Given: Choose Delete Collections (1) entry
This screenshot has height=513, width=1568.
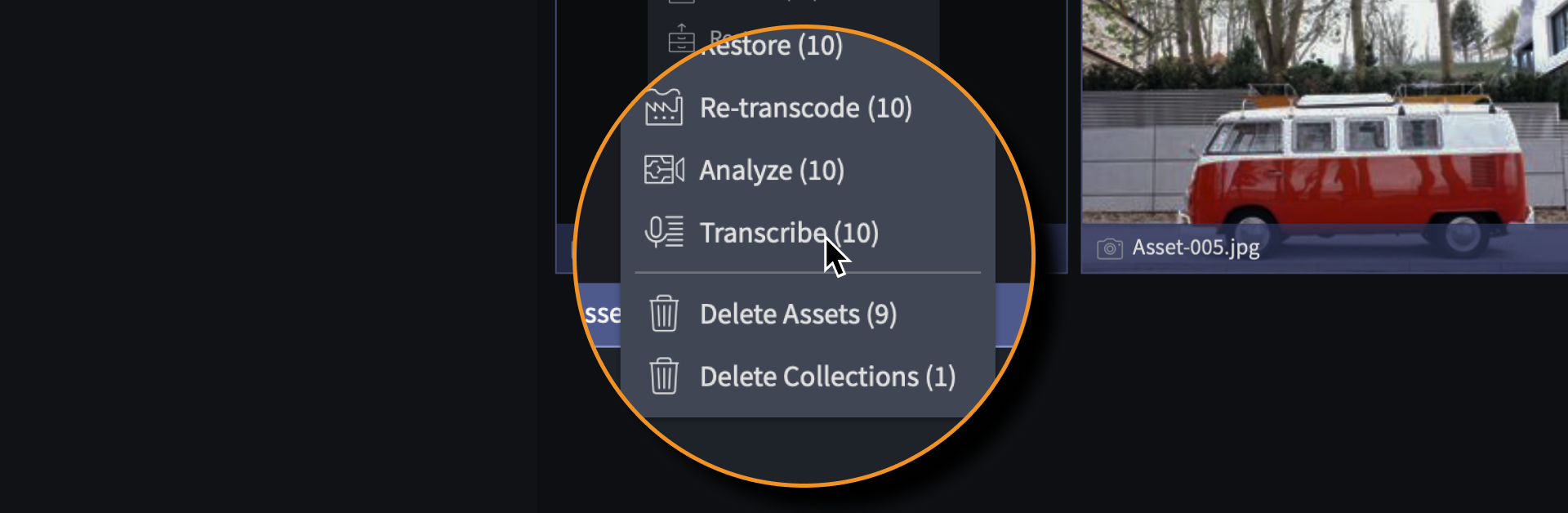Looking at the screenshot, I should tap(827, 377).
